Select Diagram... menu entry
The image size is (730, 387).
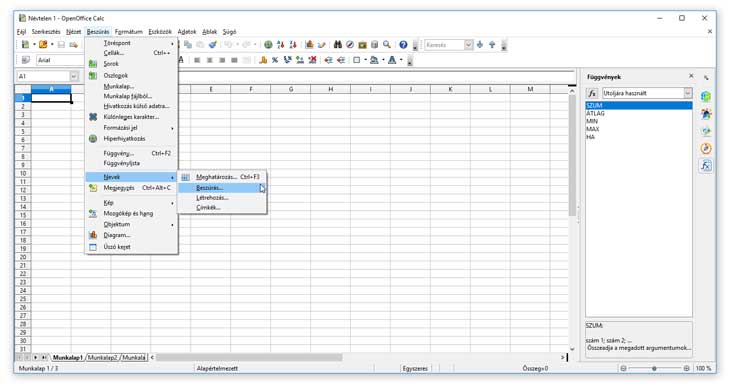point(132,235)
